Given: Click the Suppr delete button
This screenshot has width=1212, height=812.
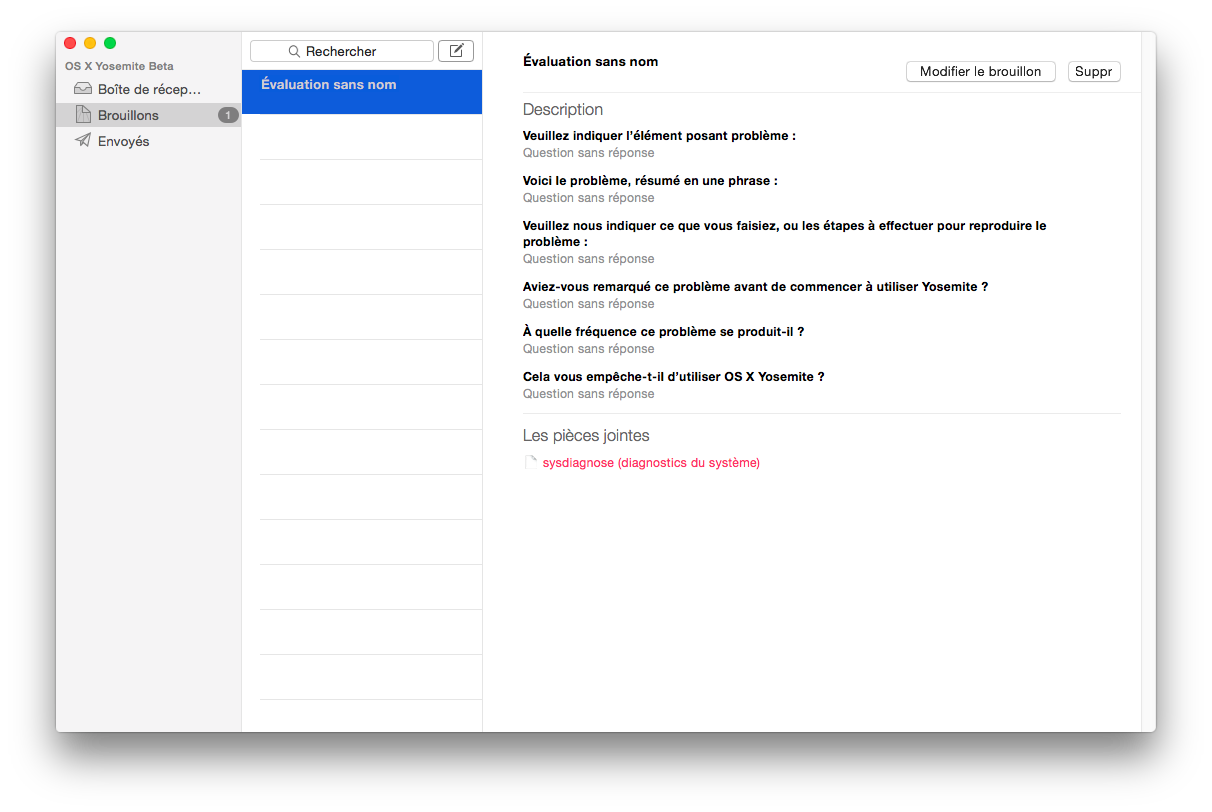Looking at the screenshot, I should point(1094,72).
